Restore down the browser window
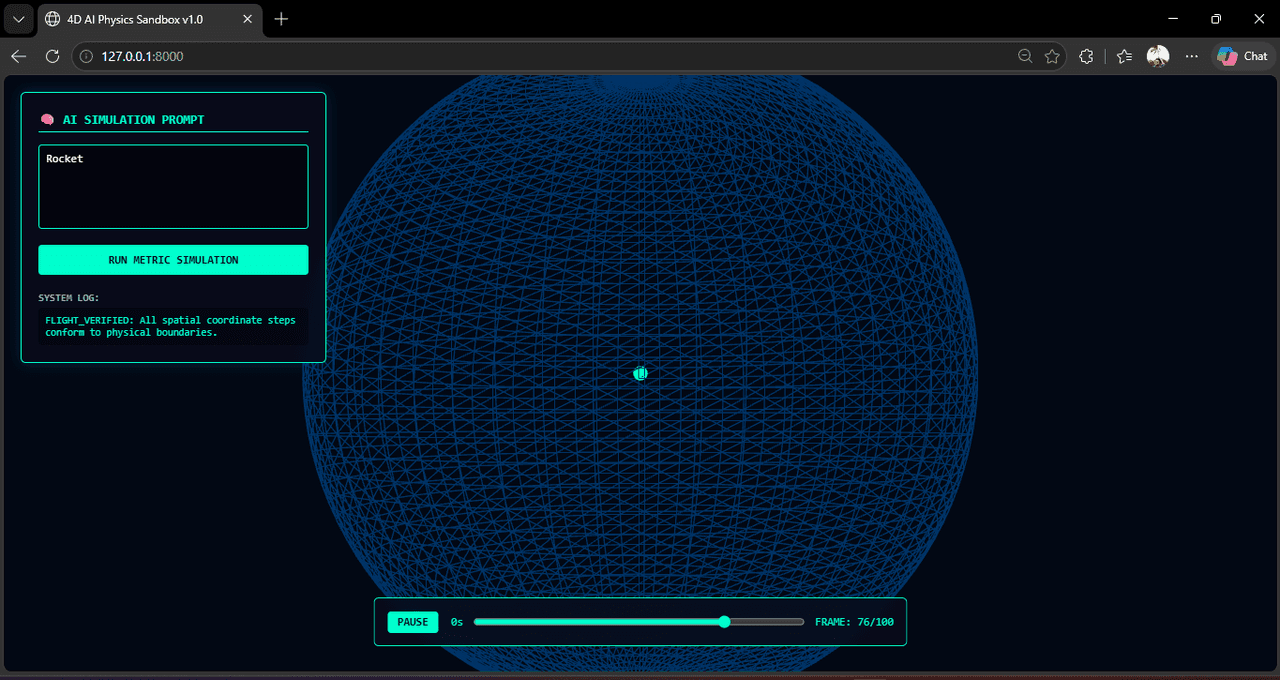The image size is (1280, 680). (x=1216, y=19)
